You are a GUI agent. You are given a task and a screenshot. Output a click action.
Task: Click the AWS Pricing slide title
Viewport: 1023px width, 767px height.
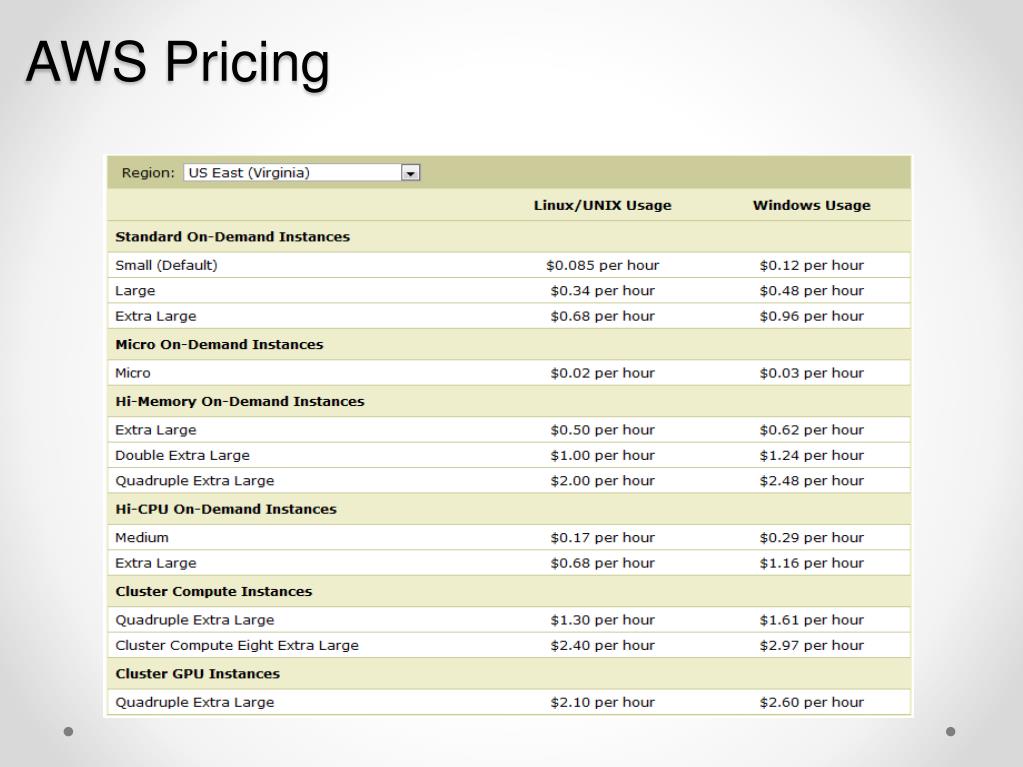point(177,62)
